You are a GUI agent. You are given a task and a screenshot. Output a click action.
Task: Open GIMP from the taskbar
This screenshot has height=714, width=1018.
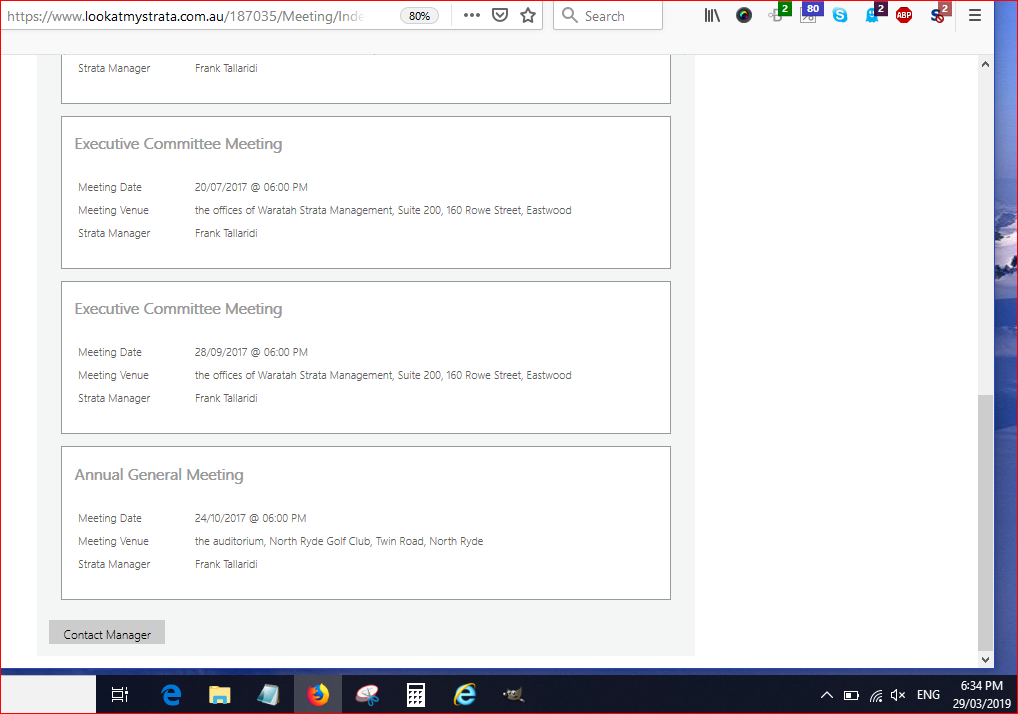click(514, 695)
